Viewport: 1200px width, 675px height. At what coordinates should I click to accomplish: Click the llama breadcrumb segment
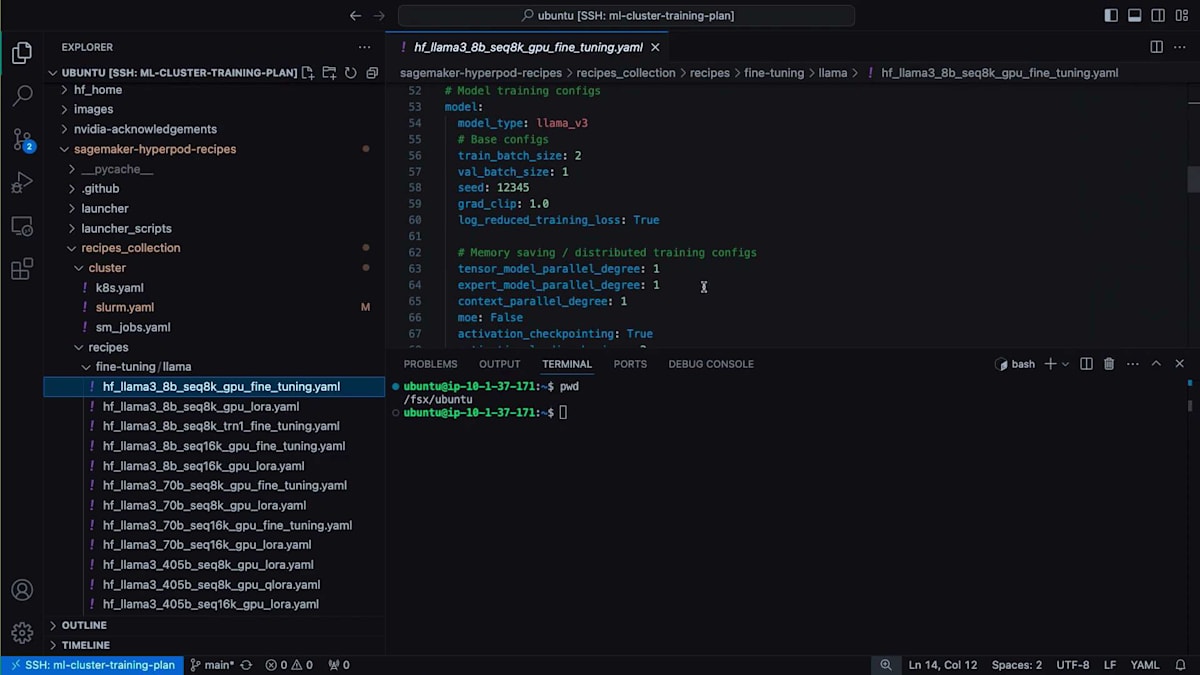click(x=832, y=73)
